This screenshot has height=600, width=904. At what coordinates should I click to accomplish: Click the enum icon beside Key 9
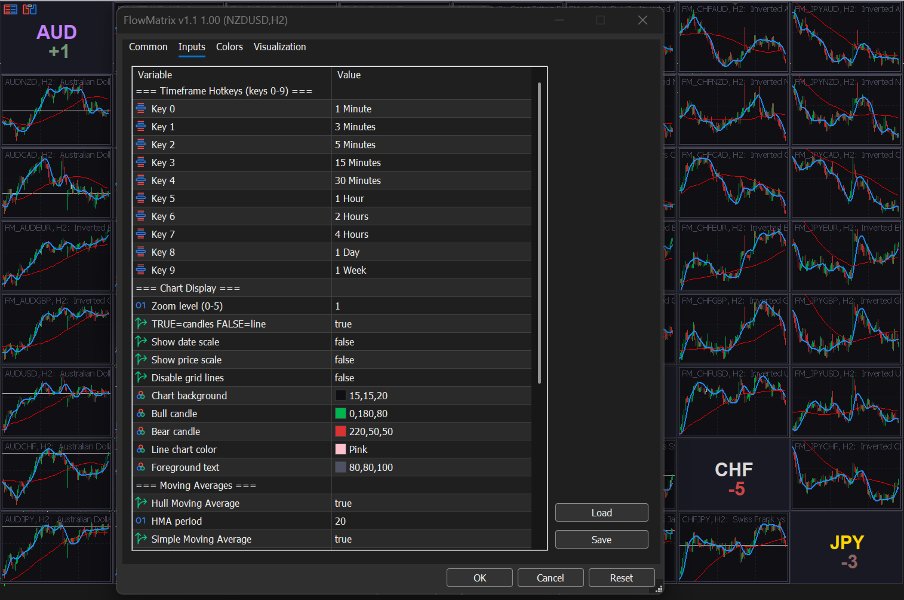141,270
